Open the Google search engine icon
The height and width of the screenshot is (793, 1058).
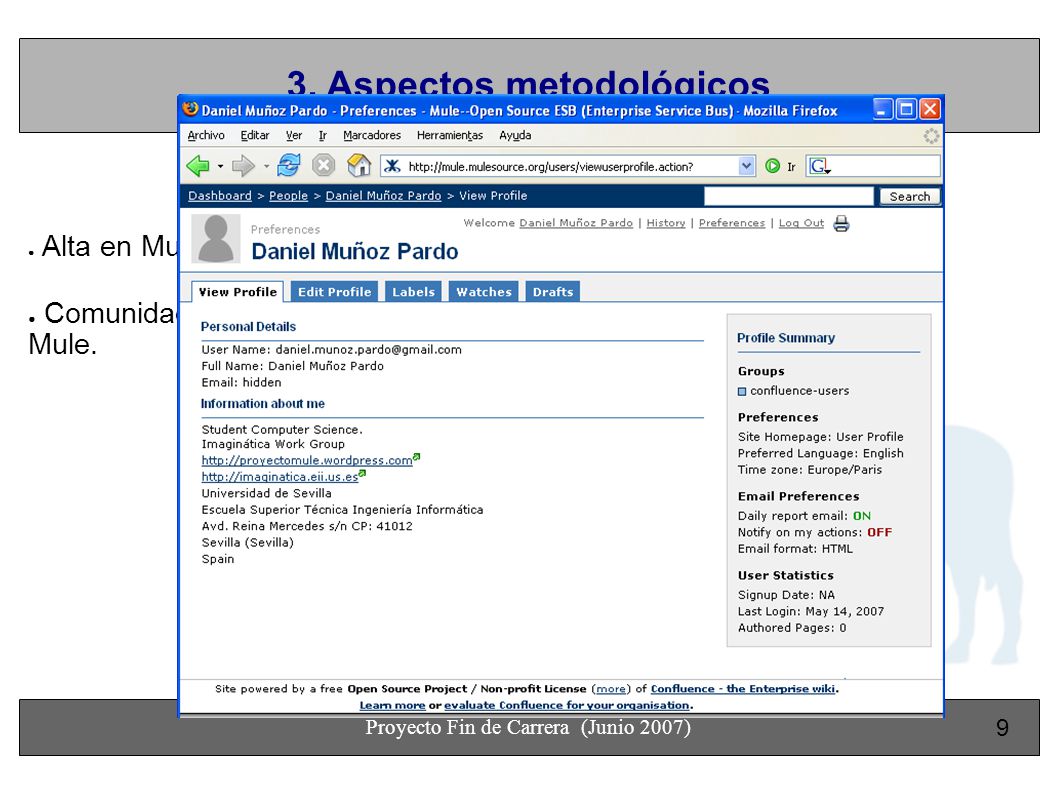(819, 166)
